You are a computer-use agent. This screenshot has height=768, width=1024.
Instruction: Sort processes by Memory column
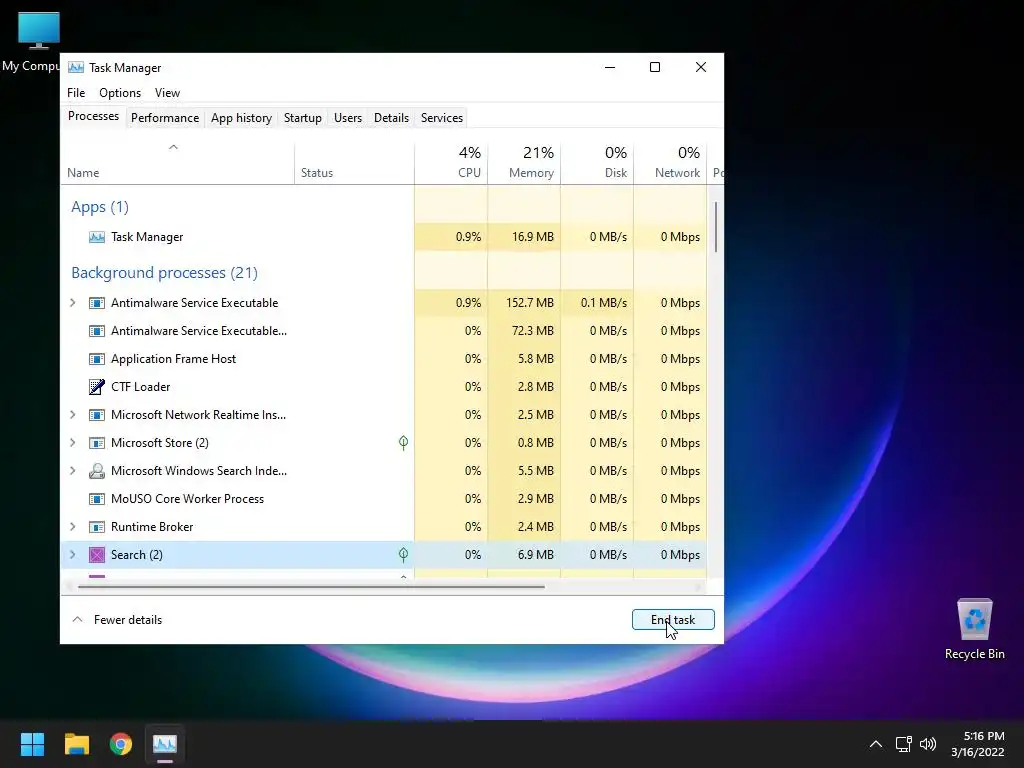524,163
